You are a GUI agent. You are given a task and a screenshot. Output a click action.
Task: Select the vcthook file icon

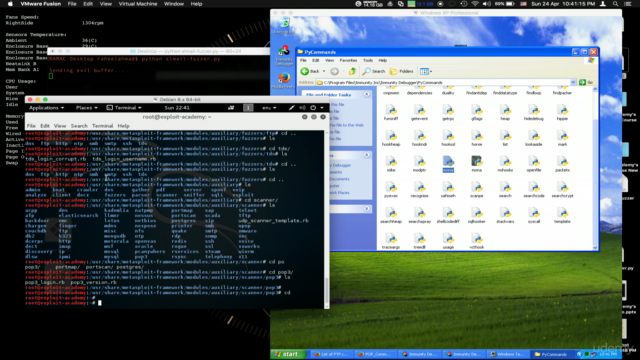point(476,240)
